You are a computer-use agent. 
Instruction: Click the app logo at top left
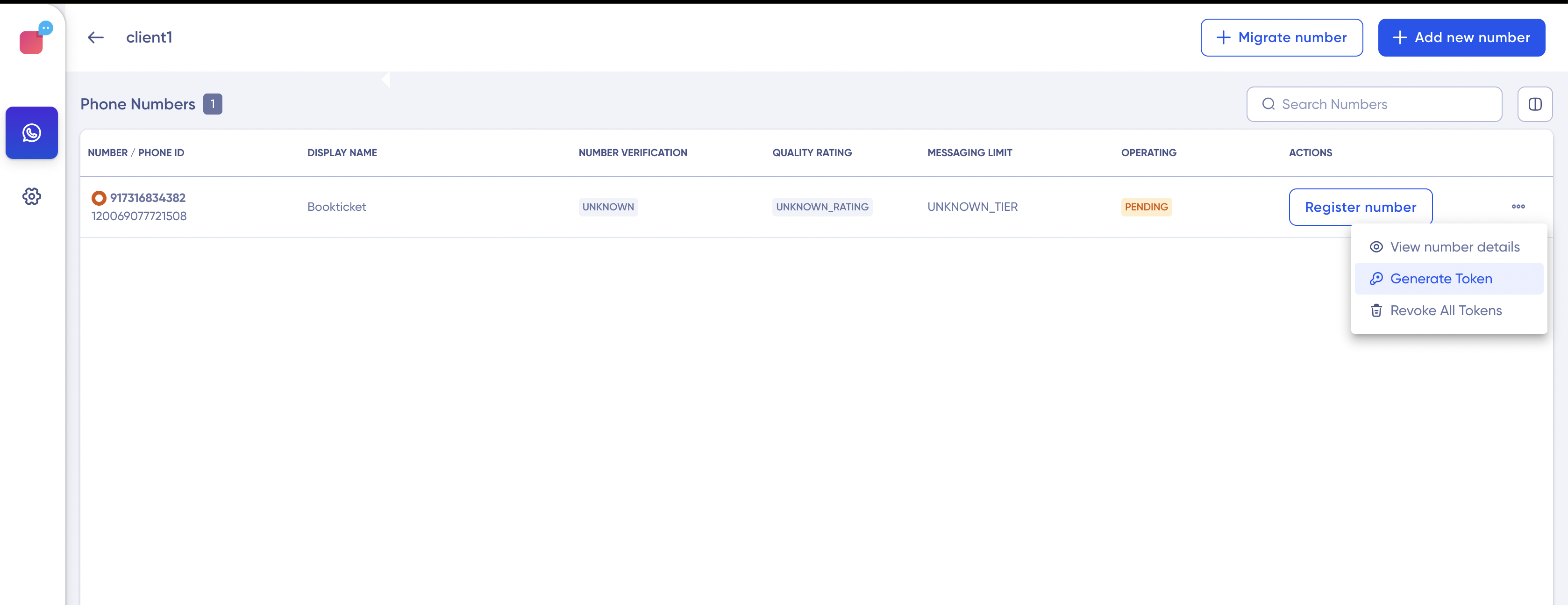click(32, 40)
